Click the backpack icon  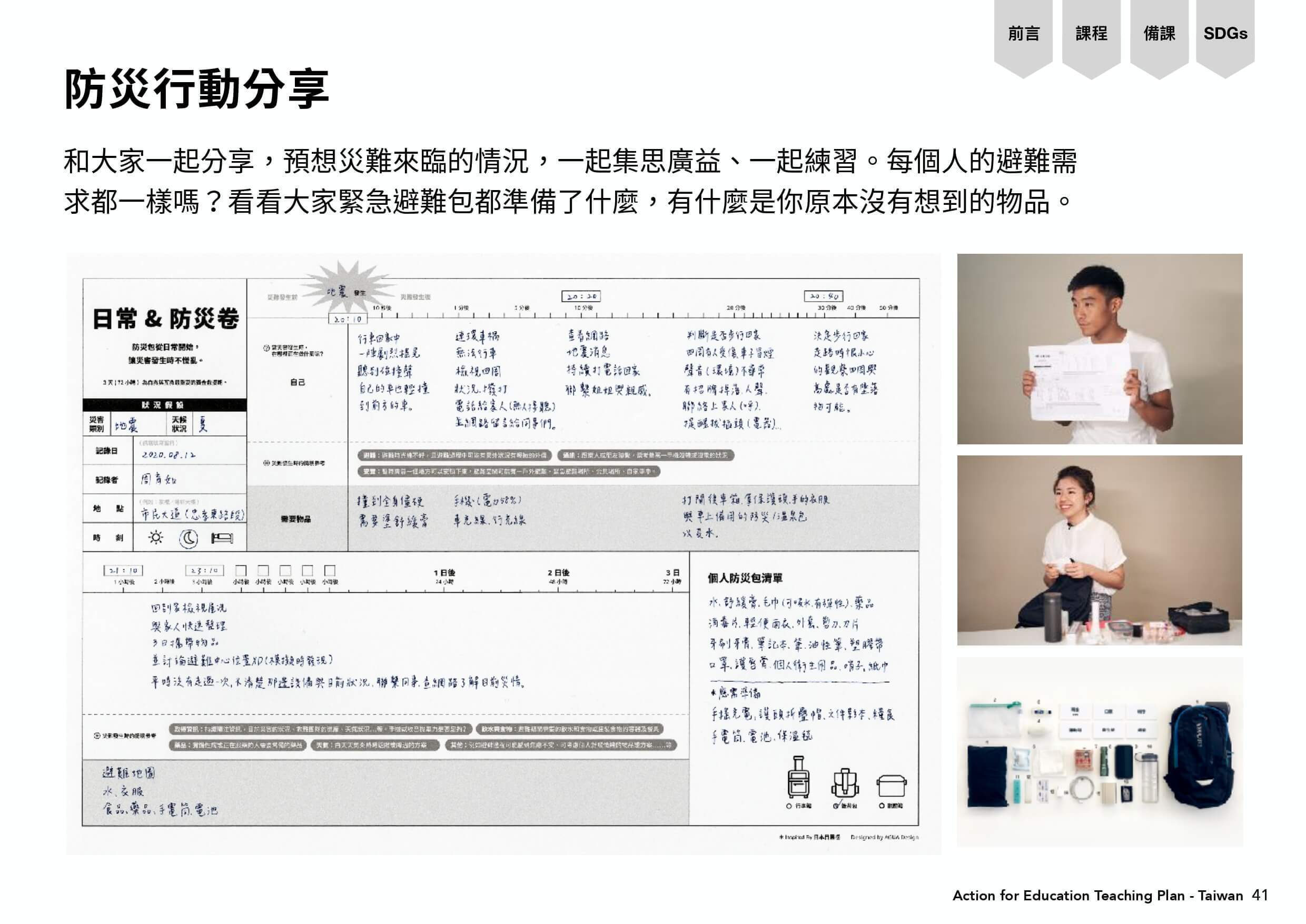[845, 782]
